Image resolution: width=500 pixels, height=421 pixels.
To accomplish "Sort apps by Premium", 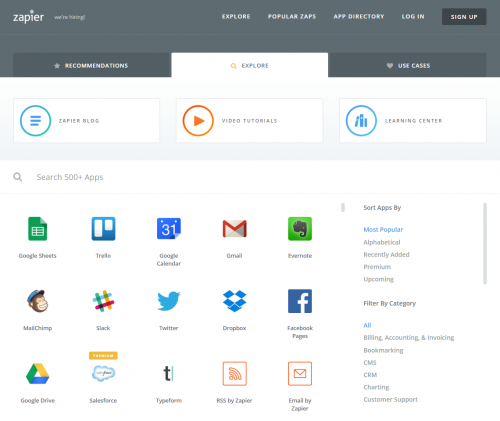I will pos(377,267).
